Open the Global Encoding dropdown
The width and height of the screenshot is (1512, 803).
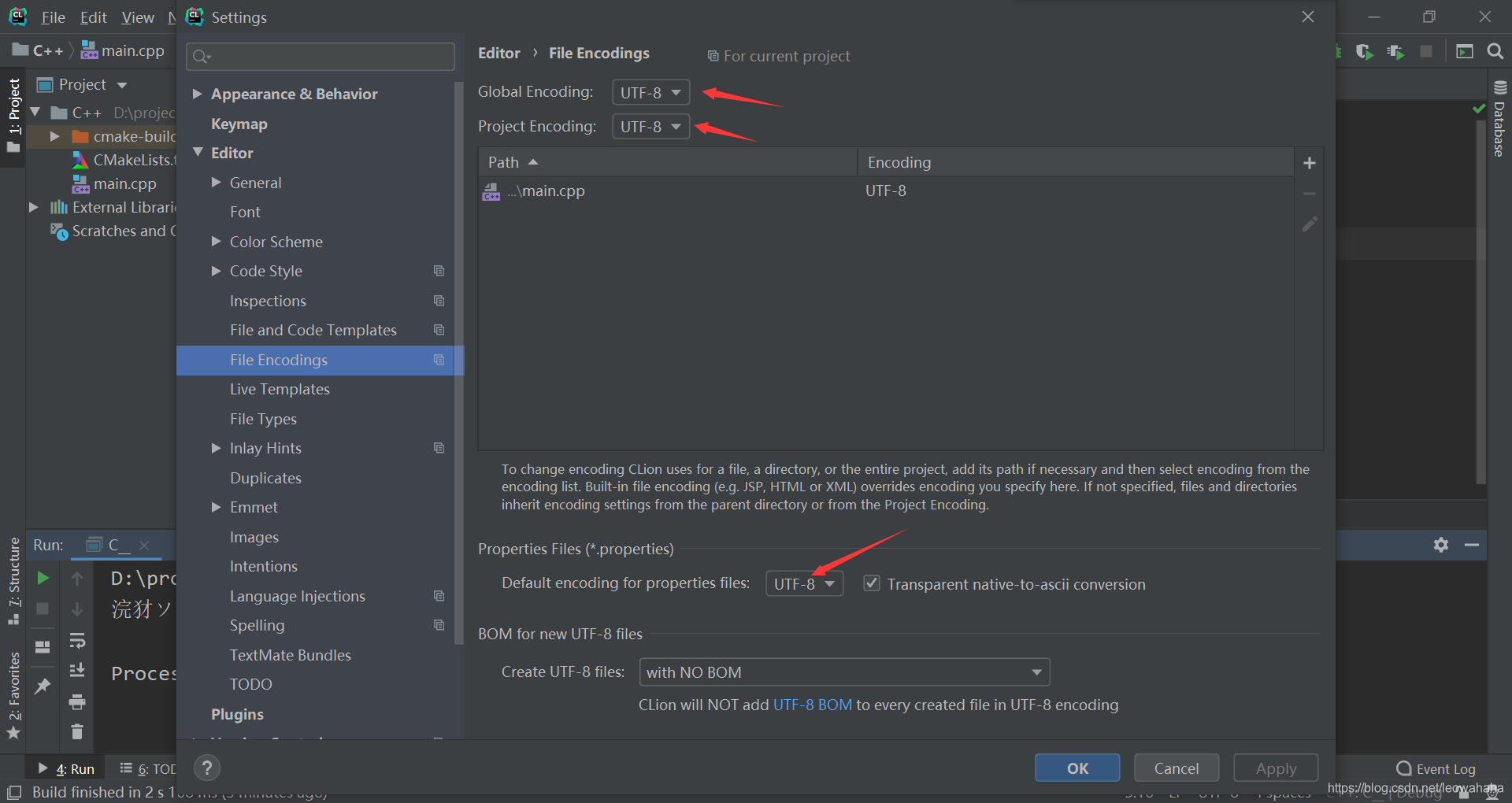(651, 92)
